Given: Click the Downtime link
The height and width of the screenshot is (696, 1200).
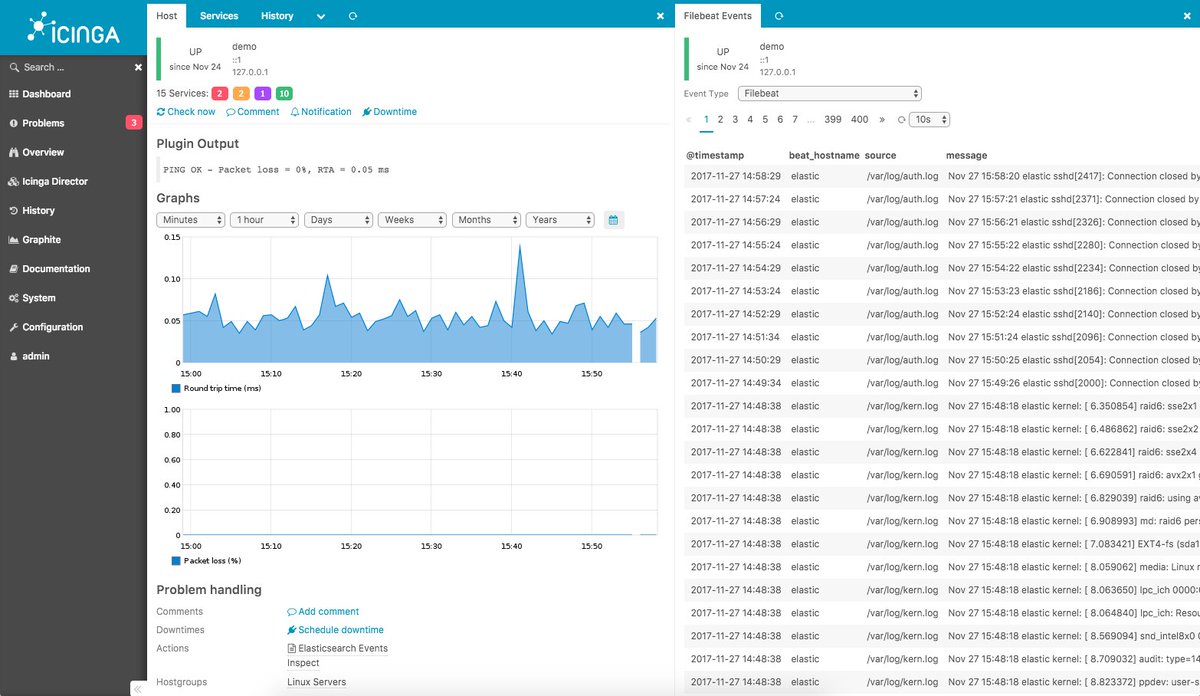Looking at the screenshot, I should pyautogui.click(x=390, y=112).
